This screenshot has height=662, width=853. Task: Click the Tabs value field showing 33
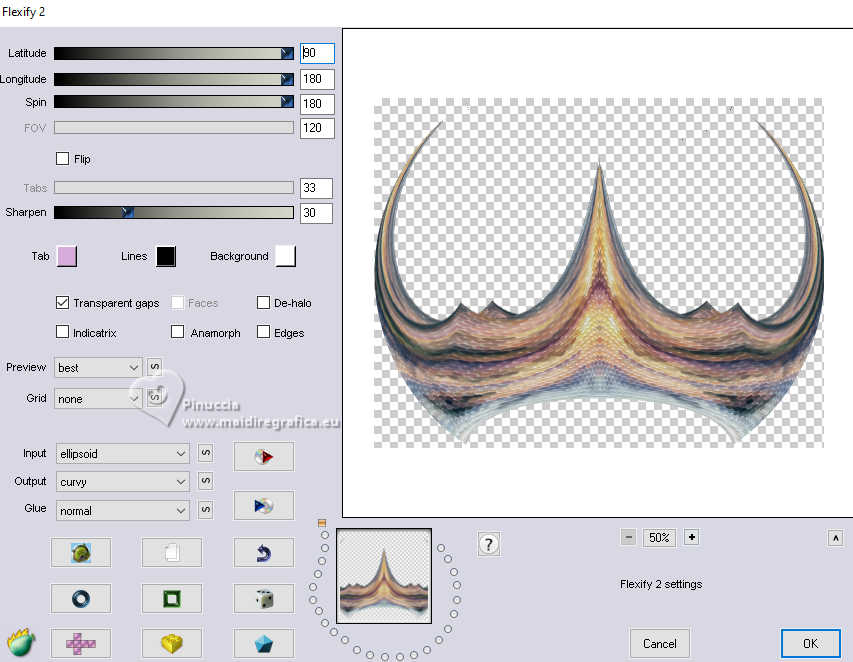tap(316, 188)
